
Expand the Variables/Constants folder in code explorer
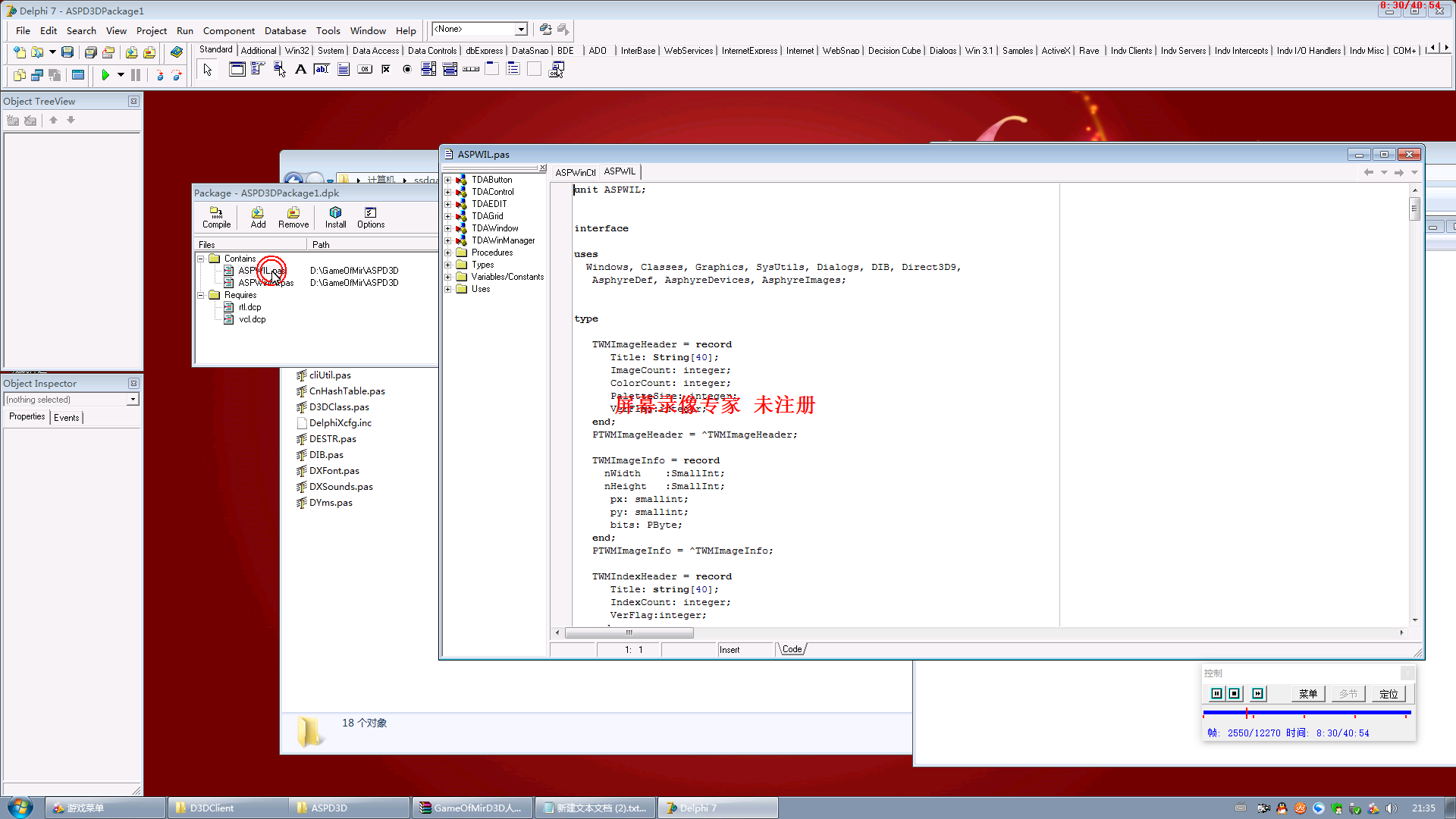448,277
